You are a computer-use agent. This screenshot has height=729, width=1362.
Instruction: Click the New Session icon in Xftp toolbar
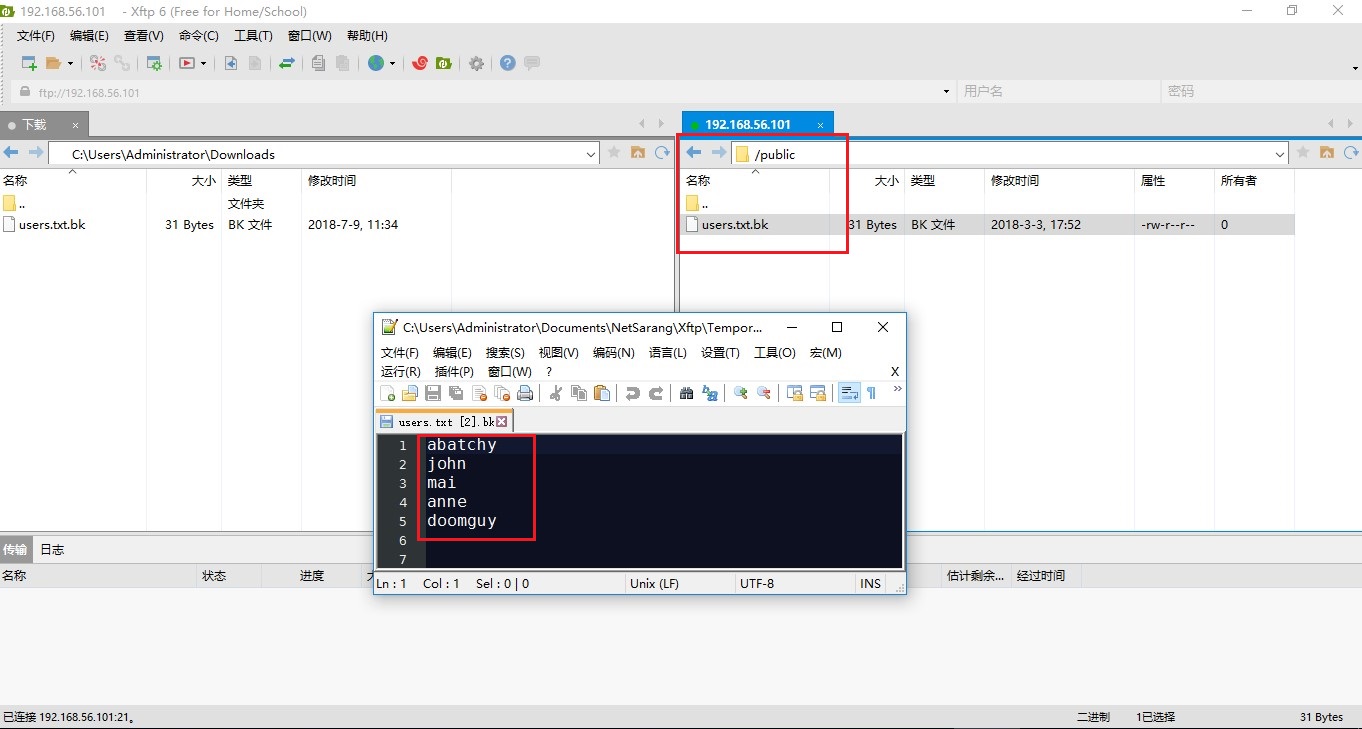pyautogui.click(x=29, y=63)
